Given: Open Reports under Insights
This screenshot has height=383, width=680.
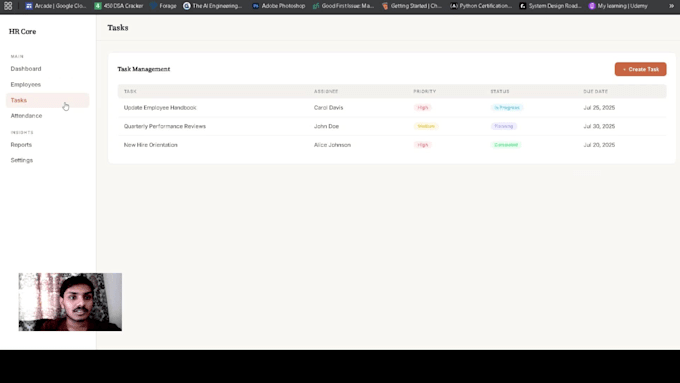Looking at the screenshot, I should point(21,145).
